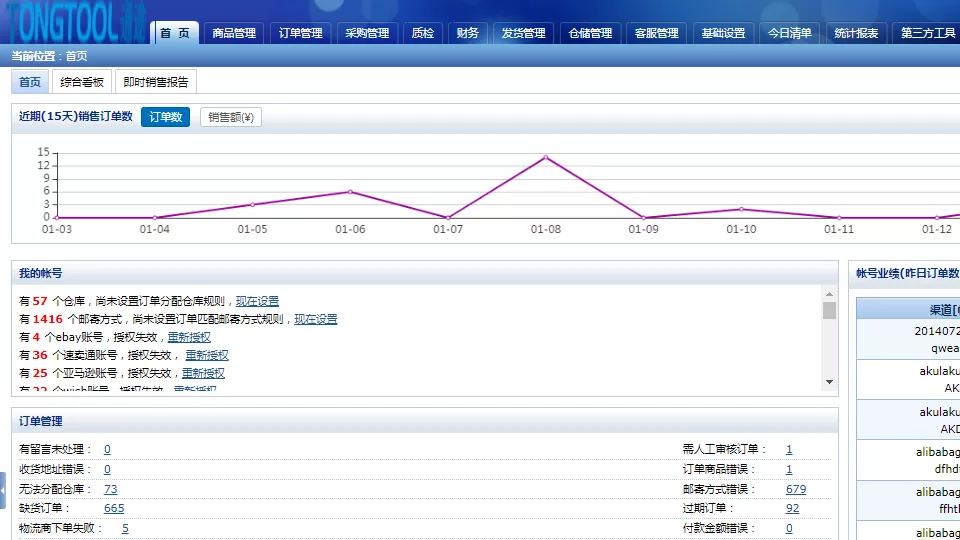Open 679 邮寄方式错误 orders
The image size is (960, 540).
coord(796,490)
